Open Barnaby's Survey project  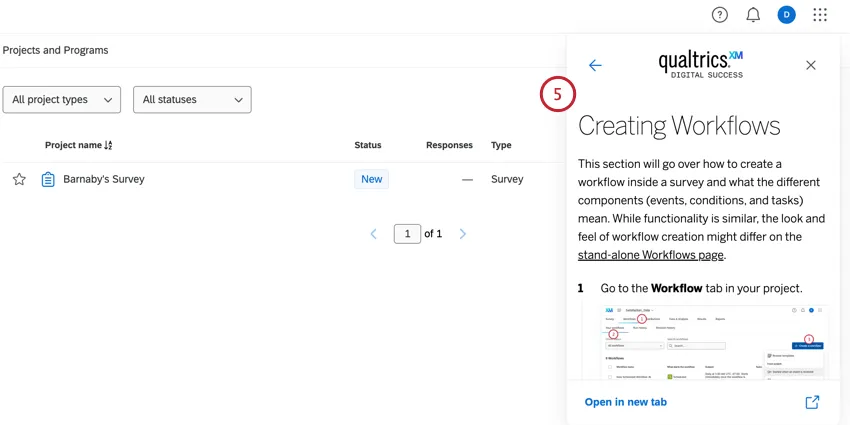[x=104, y=179]
